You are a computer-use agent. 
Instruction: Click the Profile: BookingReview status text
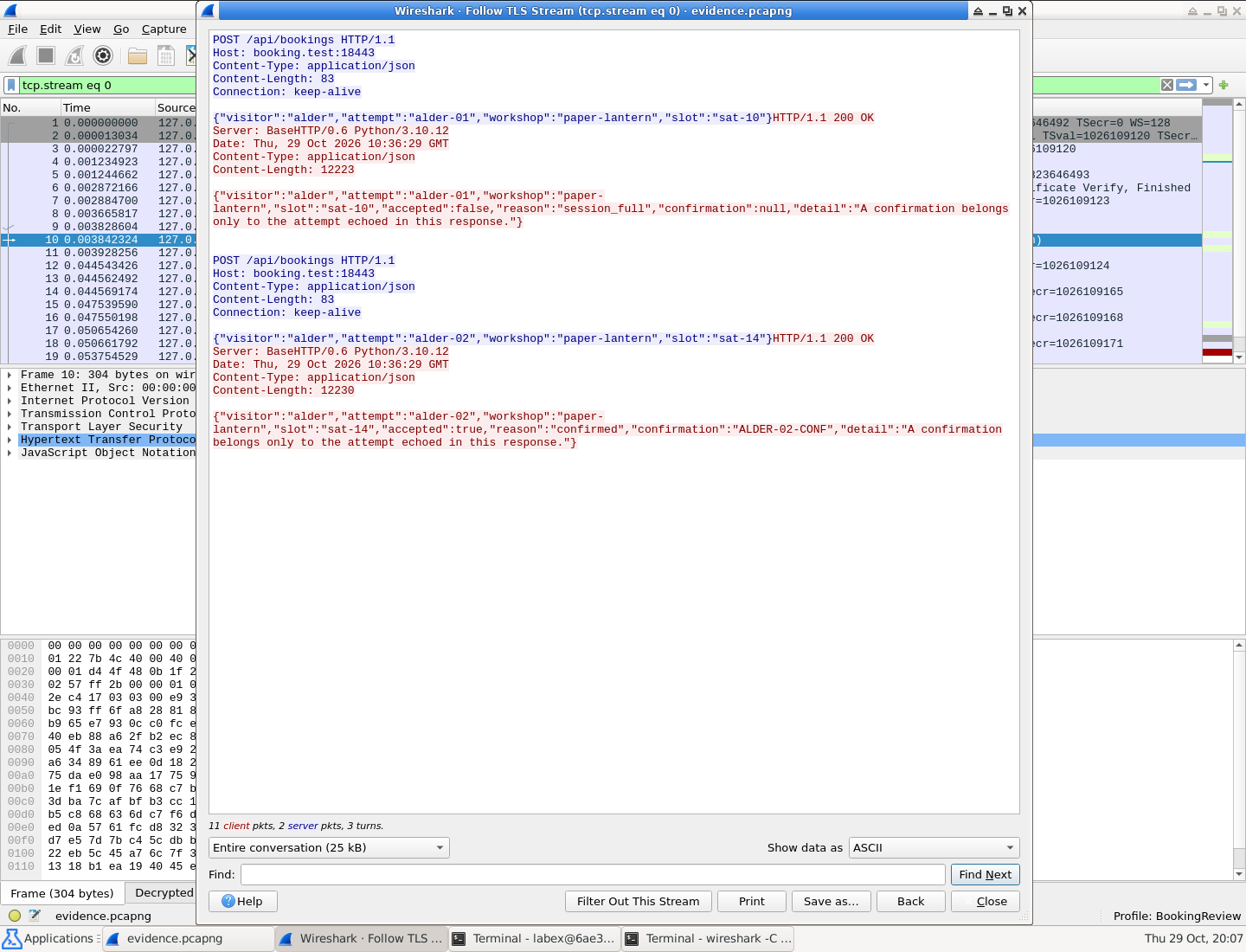click(x=1177, y=916)
